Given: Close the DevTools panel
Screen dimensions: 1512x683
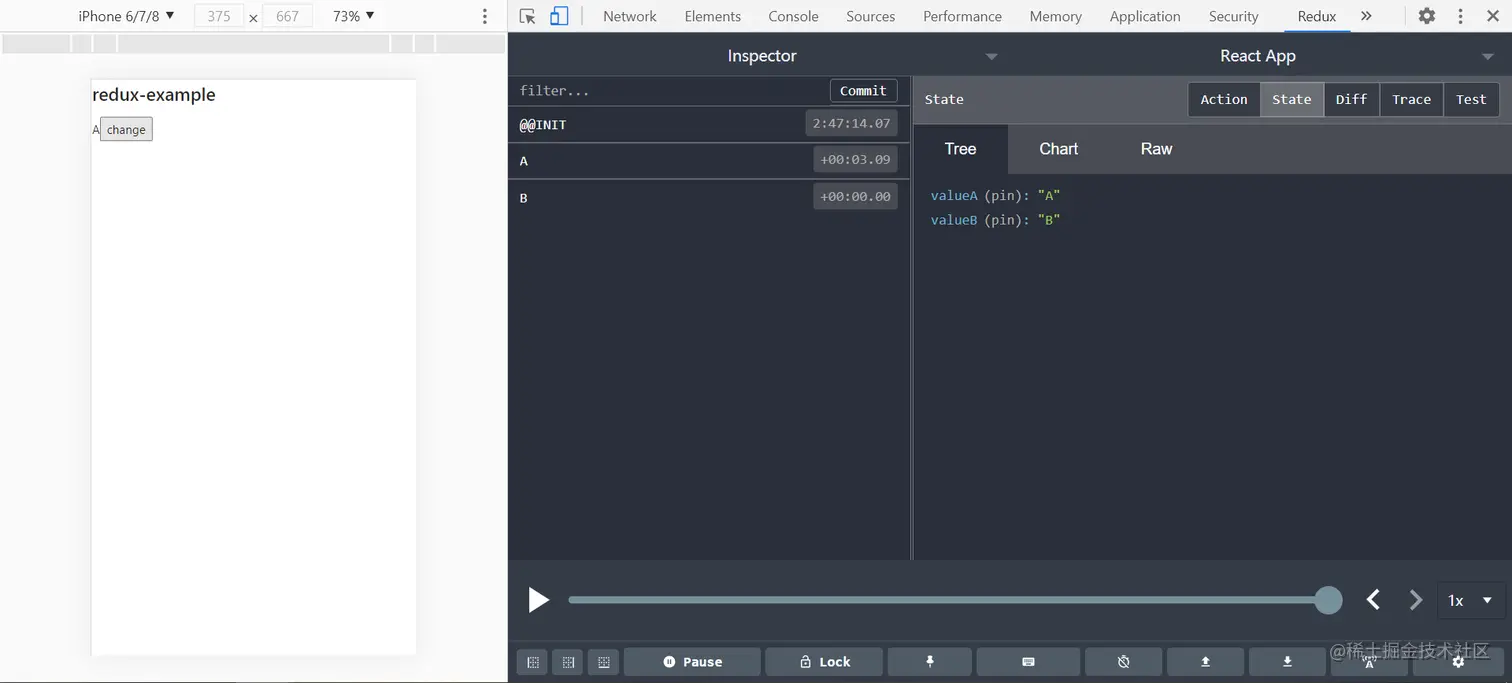Looking at the screenshot, I should click(1493, 16).
